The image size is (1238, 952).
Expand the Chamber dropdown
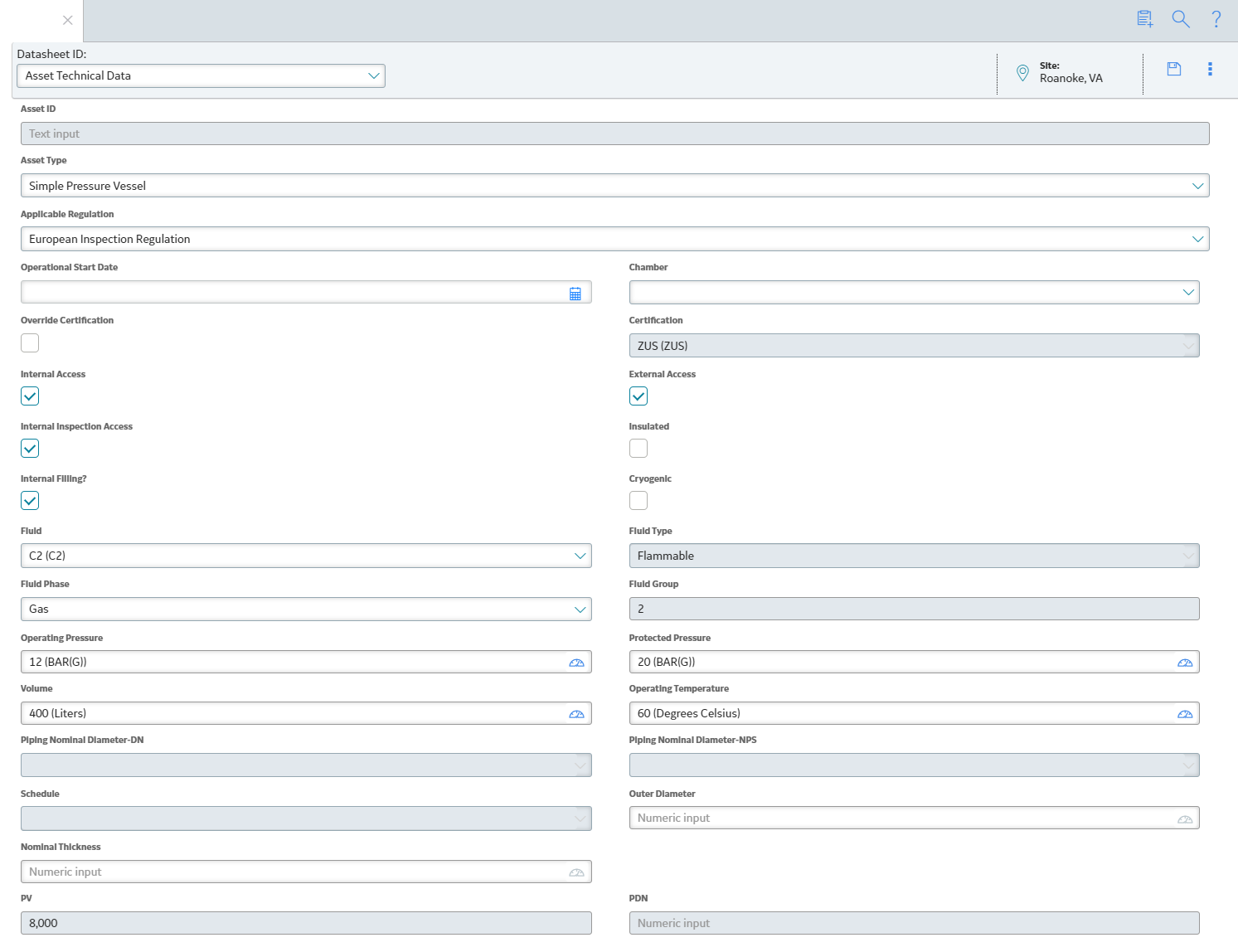914,292
